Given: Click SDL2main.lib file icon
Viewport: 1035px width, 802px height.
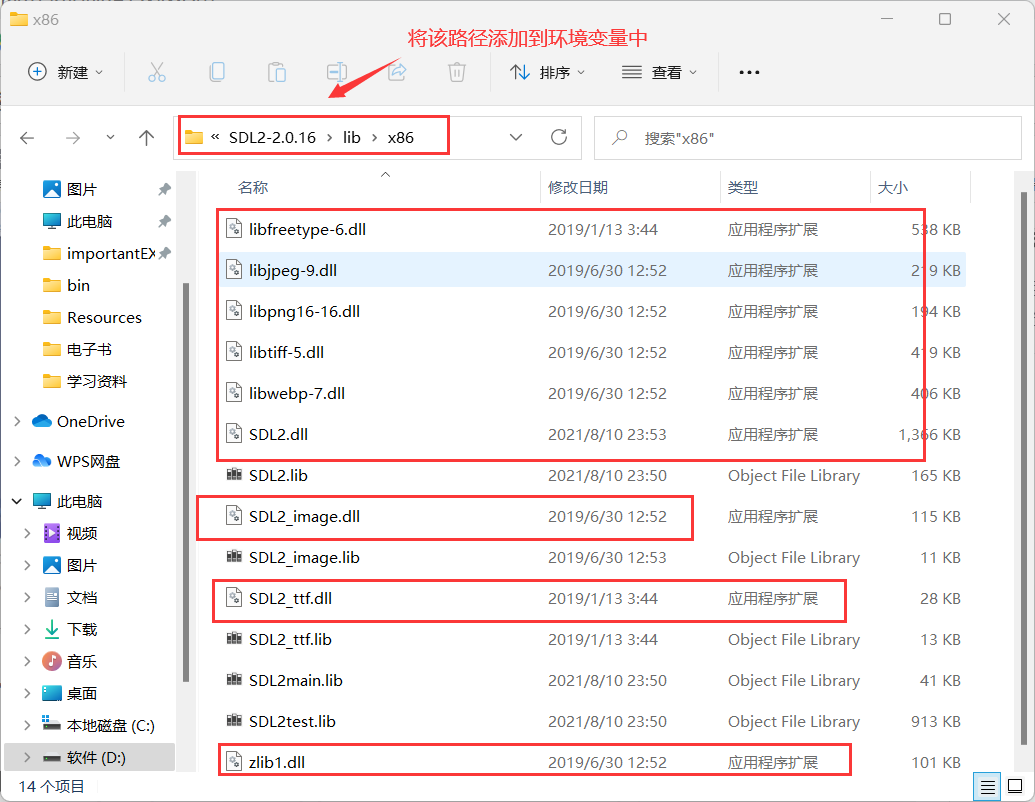Looking at the screenshot, I should pyautogui.click(x=234, y=679).
